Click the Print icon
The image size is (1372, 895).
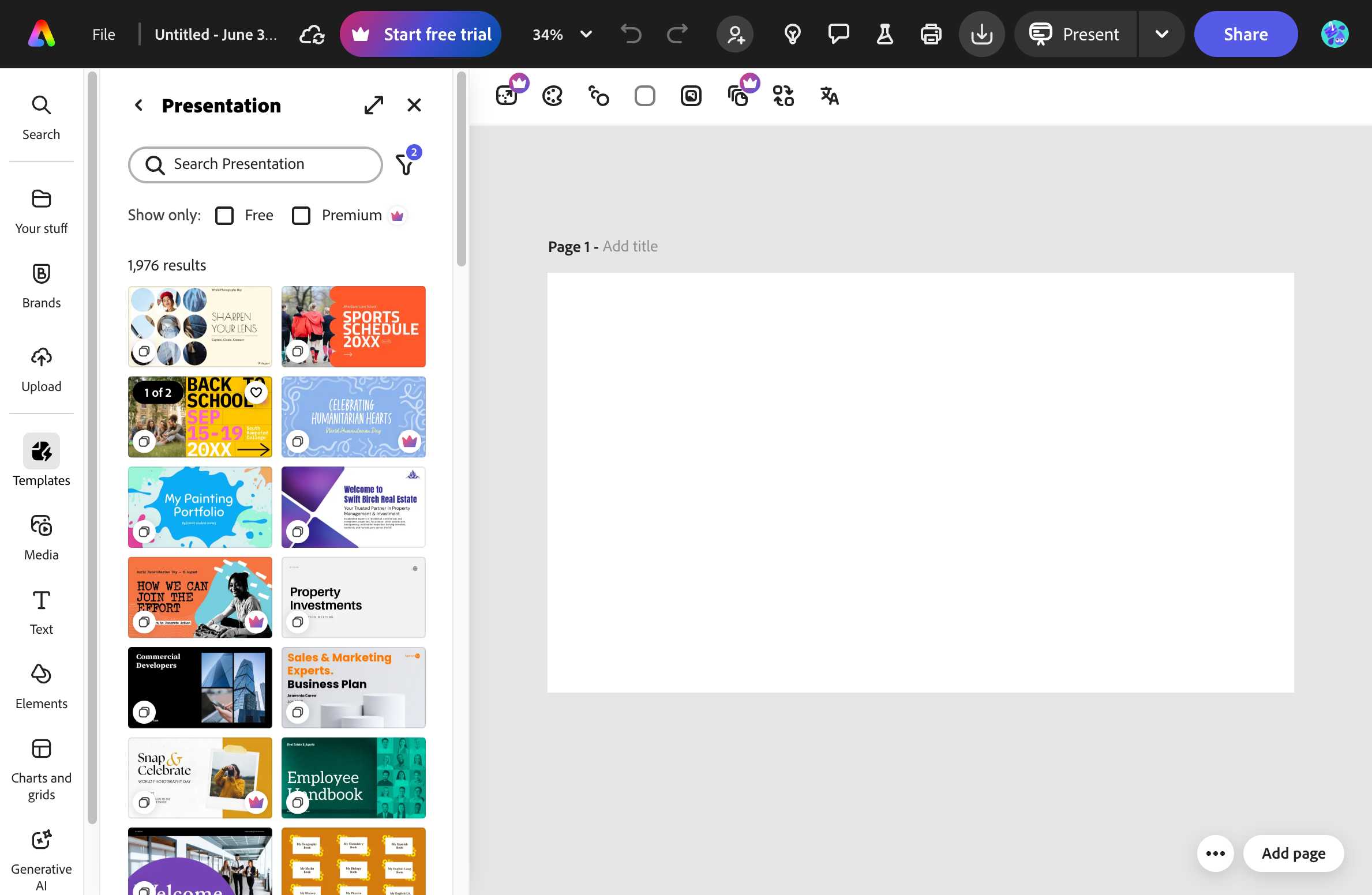tap(931, 35)
